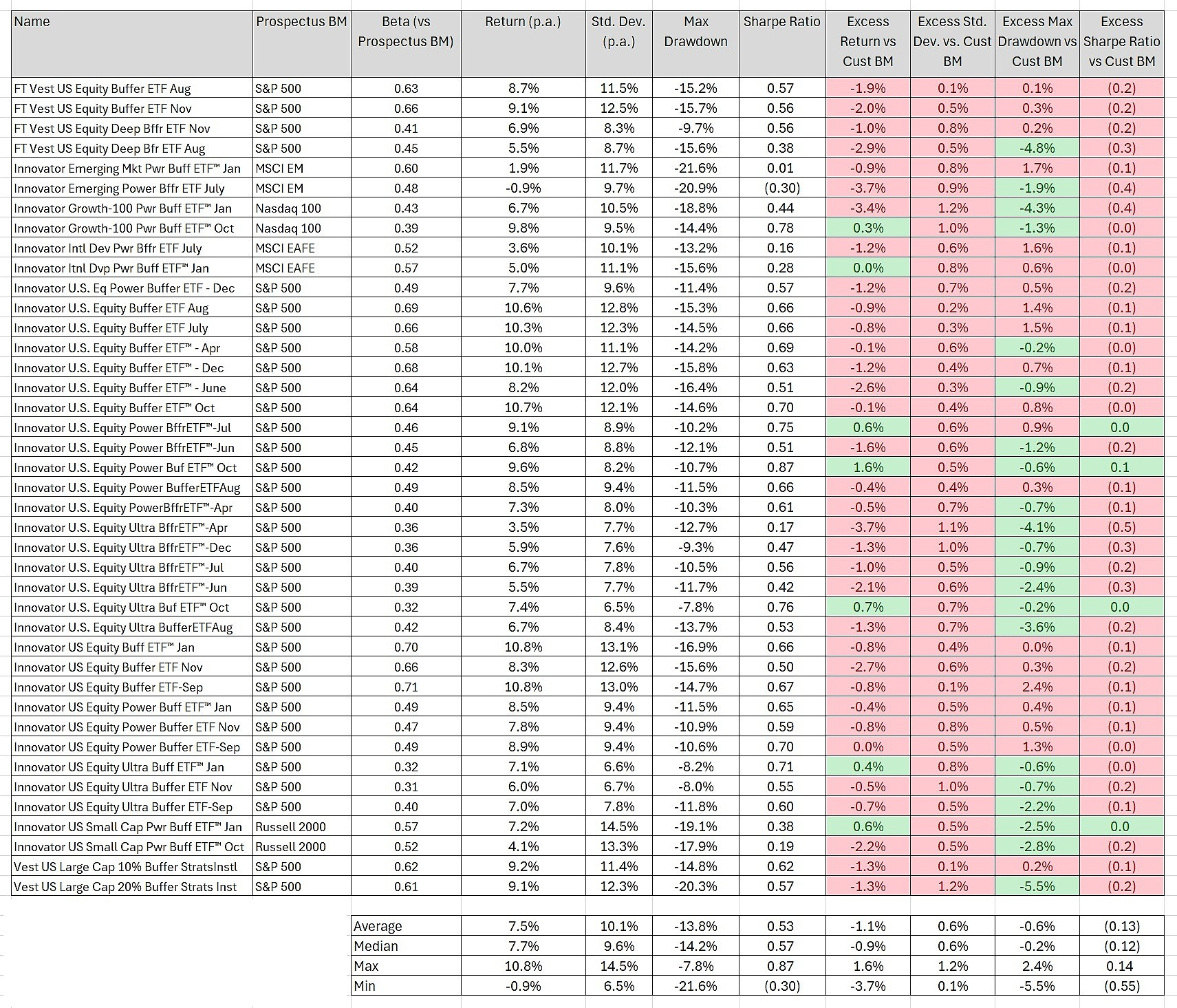Screen dimensions: 1177x1008
Task: Select Innovator U.S. Equity Ultra Buf ETF Oct name
Action: (x=132, y=607)
